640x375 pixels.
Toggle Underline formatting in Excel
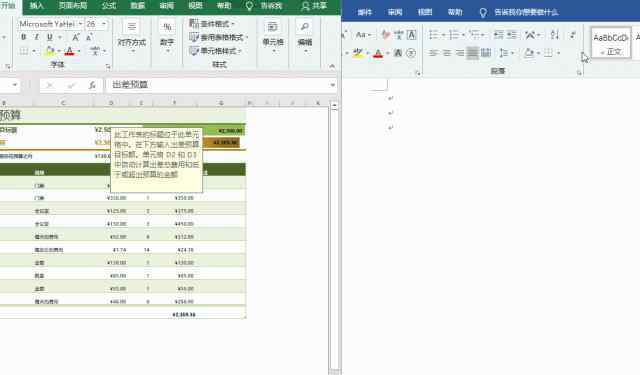tap(50, 37)
